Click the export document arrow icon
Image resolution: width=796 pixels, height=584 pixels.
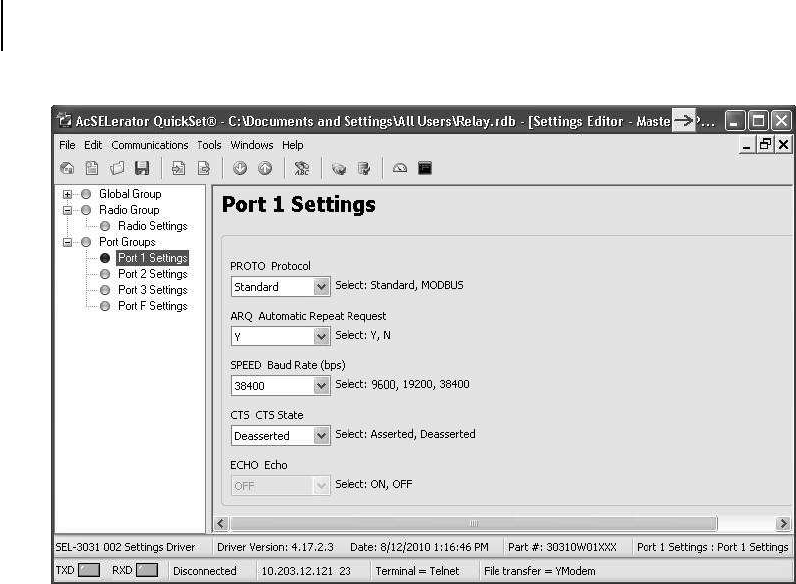204,168
